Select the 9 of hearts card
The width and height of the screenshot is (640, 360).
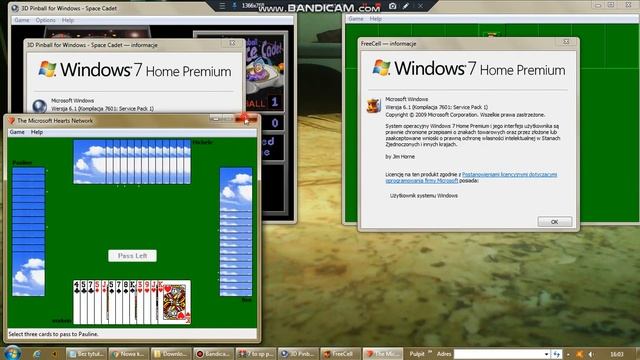point(147,302)
